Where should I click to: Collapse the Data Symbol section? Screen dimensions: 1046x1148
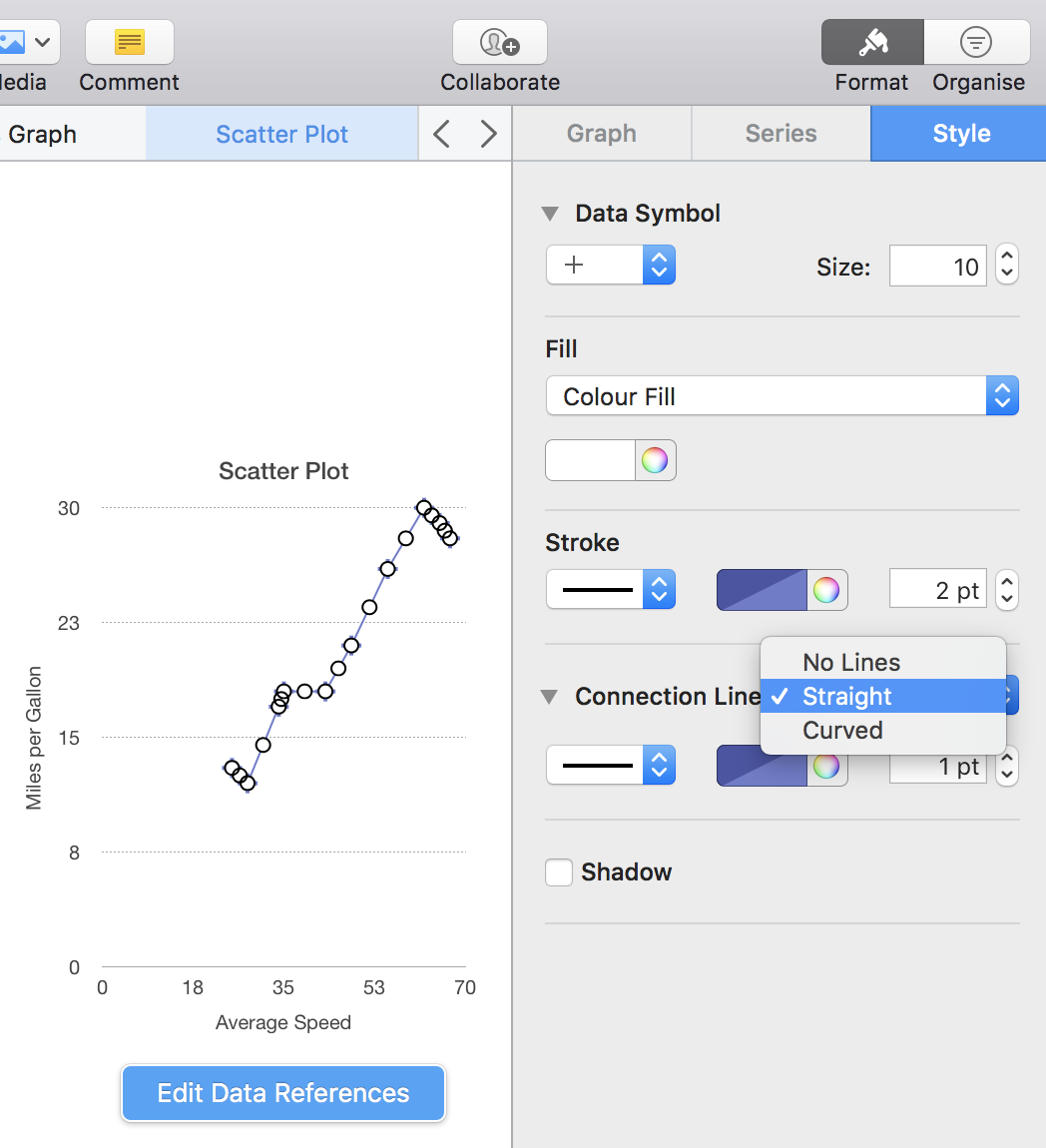[x=550, y=214]
